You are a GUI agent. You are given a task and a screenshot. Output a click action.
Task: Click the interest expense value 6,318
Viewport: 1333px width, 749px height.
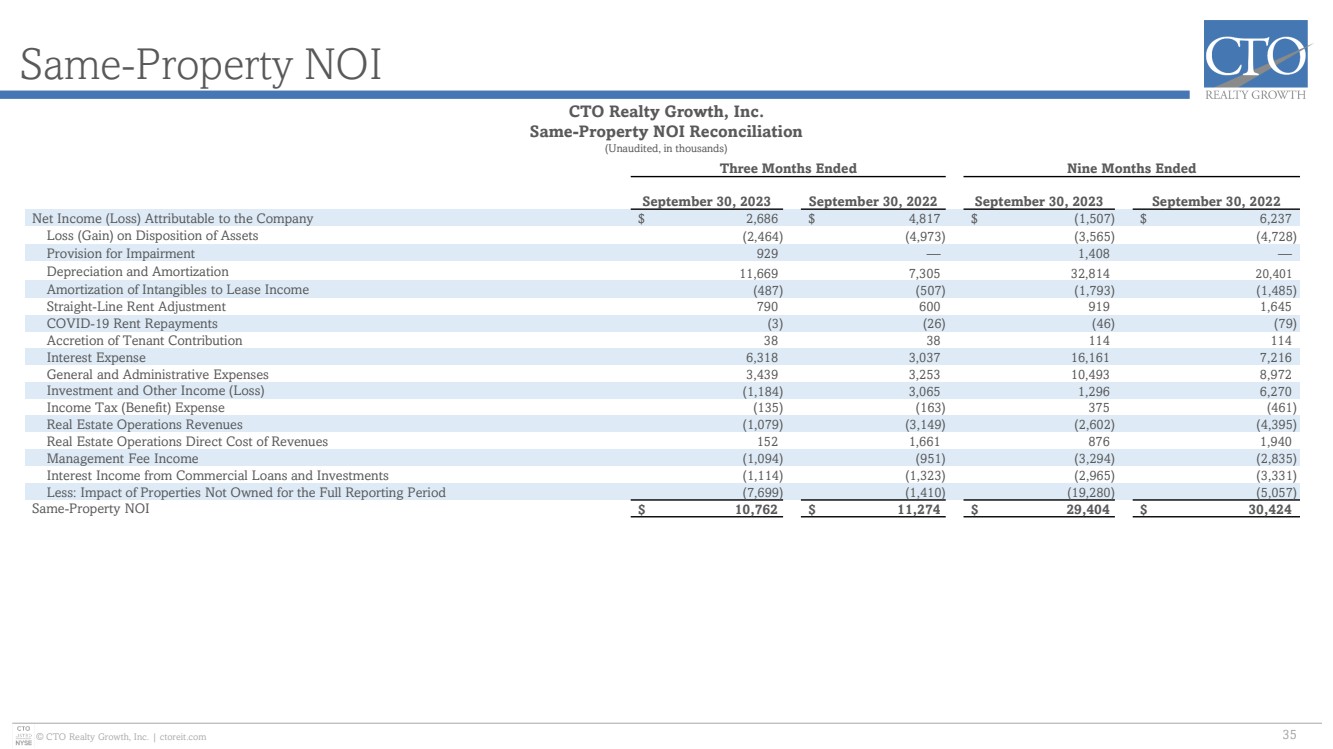(x=760, y=359)
